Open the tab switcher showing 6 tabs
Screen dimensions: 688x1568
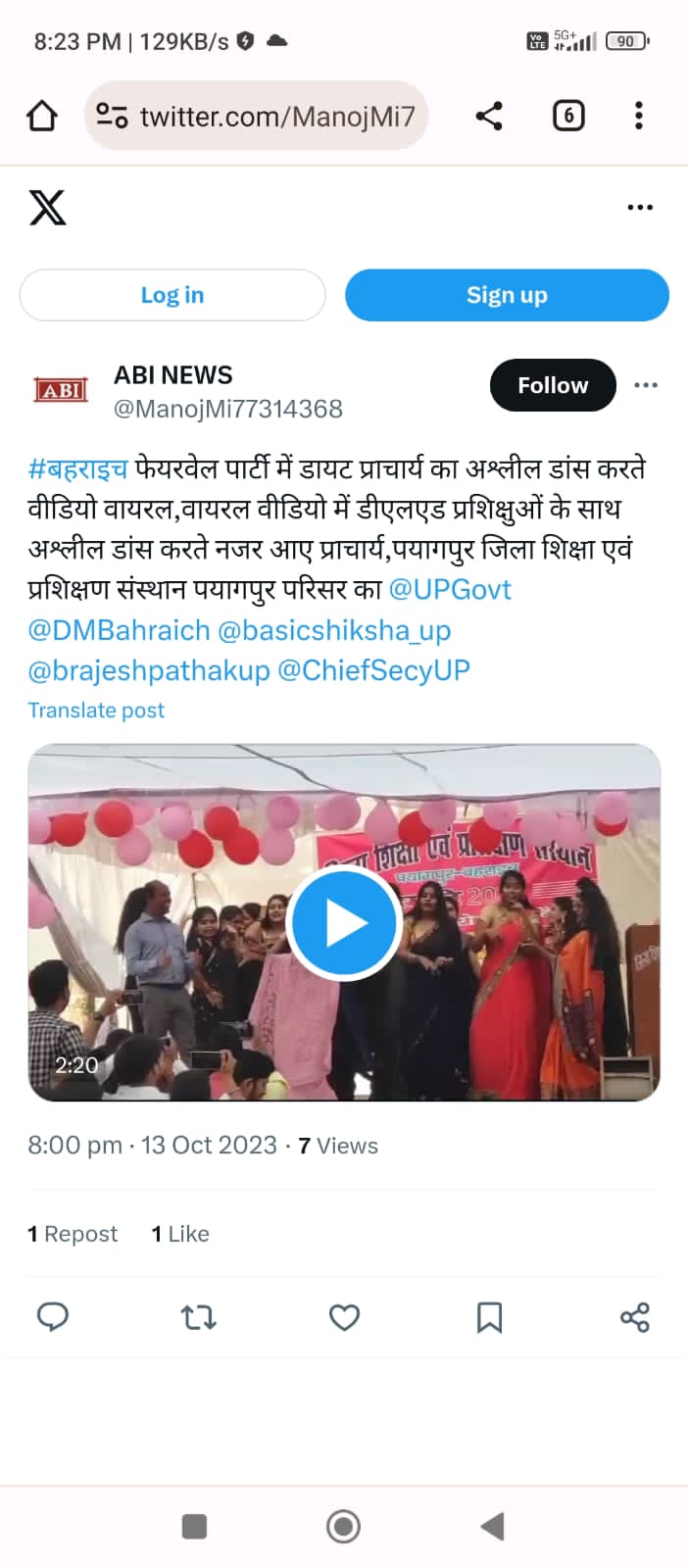coord(568,116)
